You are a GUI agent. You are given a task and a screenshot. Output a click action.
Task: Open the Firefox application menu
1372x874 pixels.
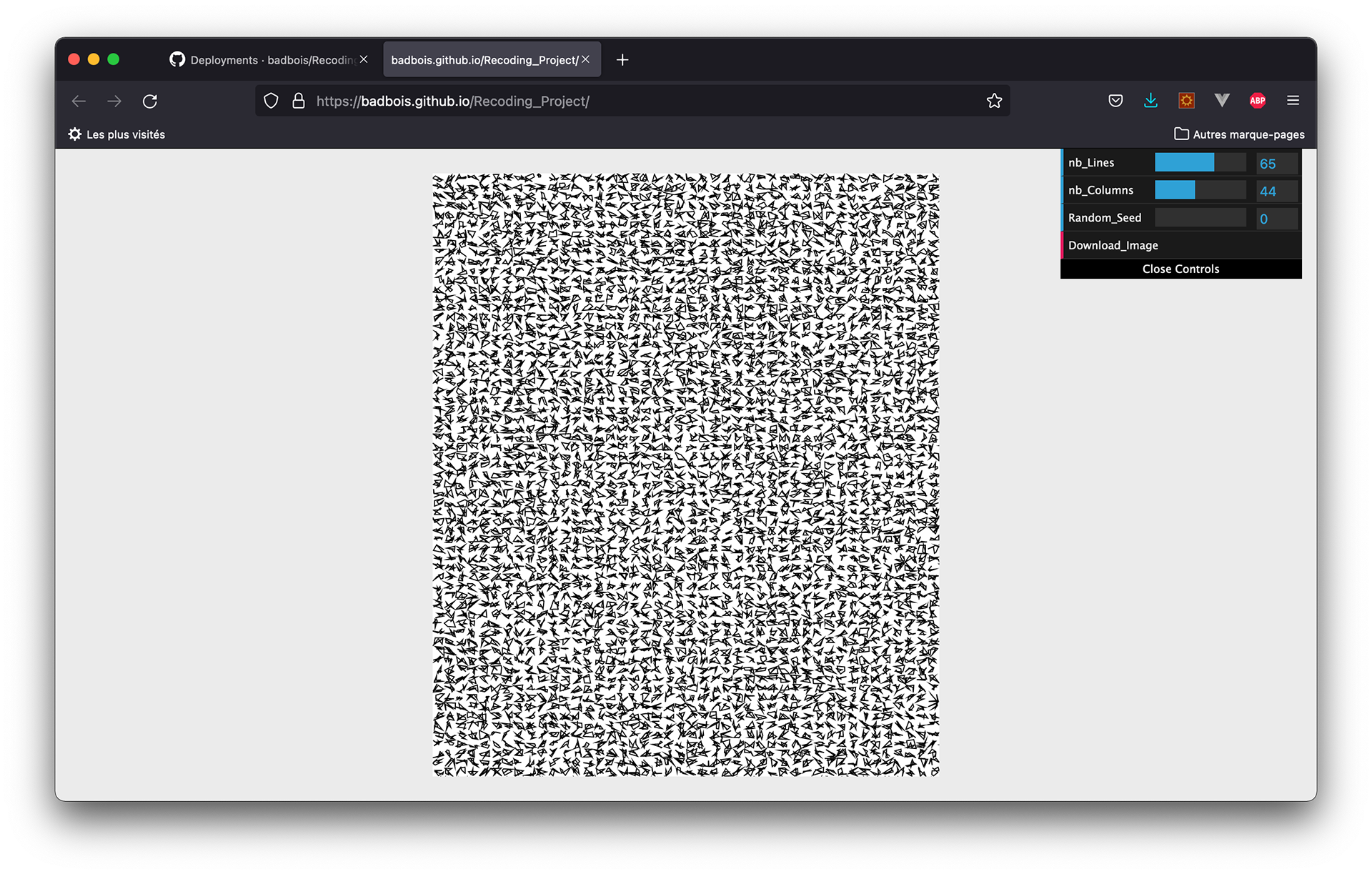[x=1293, y=101]
